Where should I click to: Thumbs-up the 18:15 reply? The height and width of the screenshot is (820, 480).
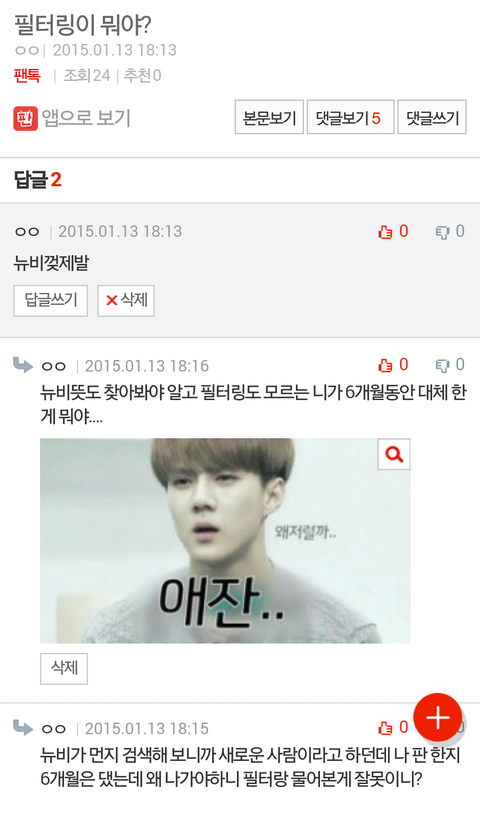pyautogui.click(x=393, y=727)
